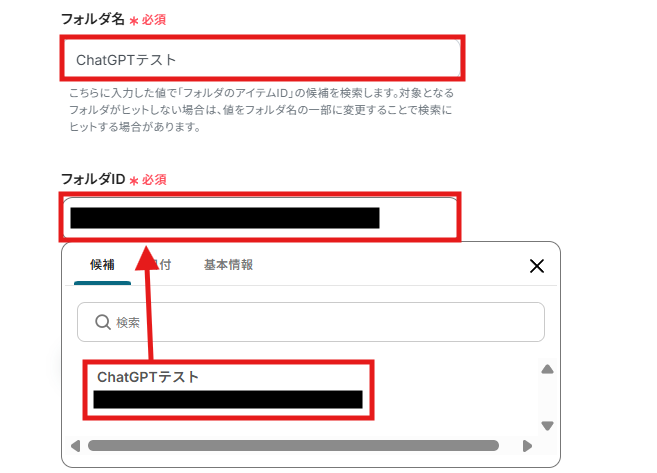Click the 必須 marker beside フォルダ名
Viewport: 657px width, 473px height.
coord(154,20)
